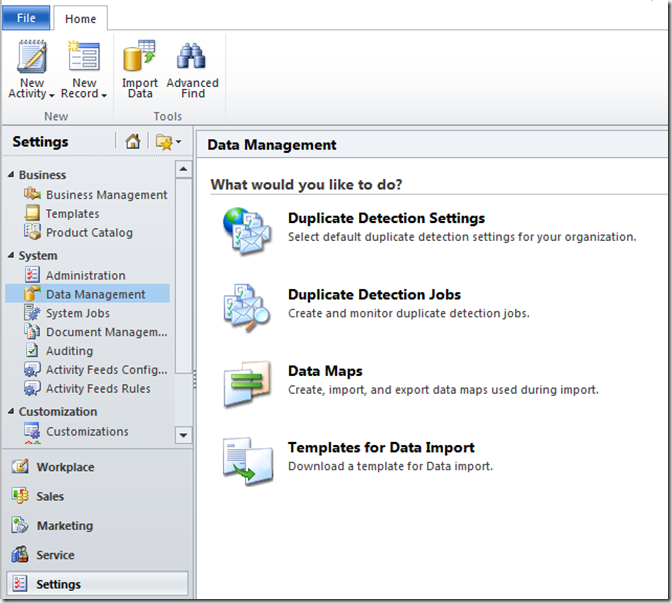This screenshot has height=603, width=672.
Task: Open Administration in the System tree
Action: pos(85,275)
